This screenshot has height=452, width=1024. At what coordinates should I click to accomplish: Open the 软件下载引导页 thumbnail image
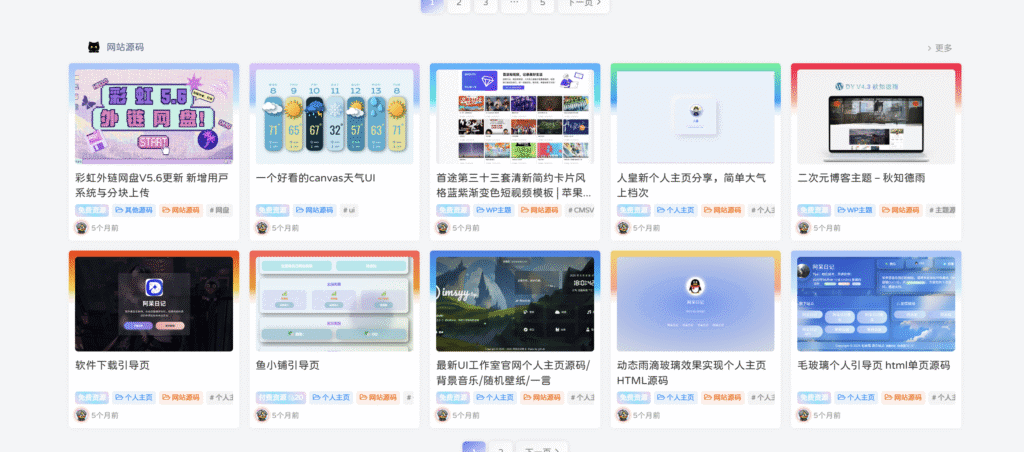click(154, 304)
